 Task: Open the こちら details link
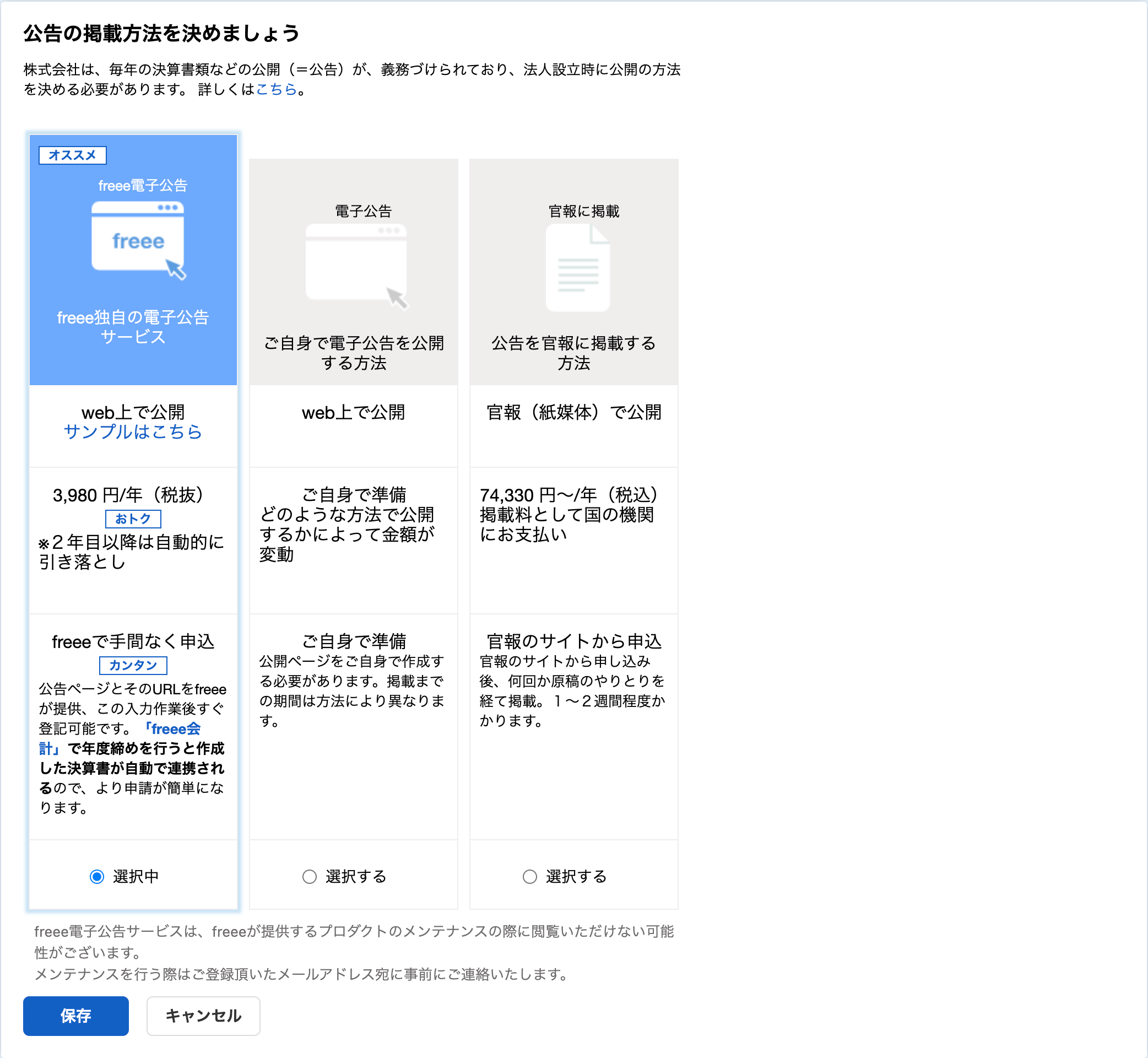[277, 89]
